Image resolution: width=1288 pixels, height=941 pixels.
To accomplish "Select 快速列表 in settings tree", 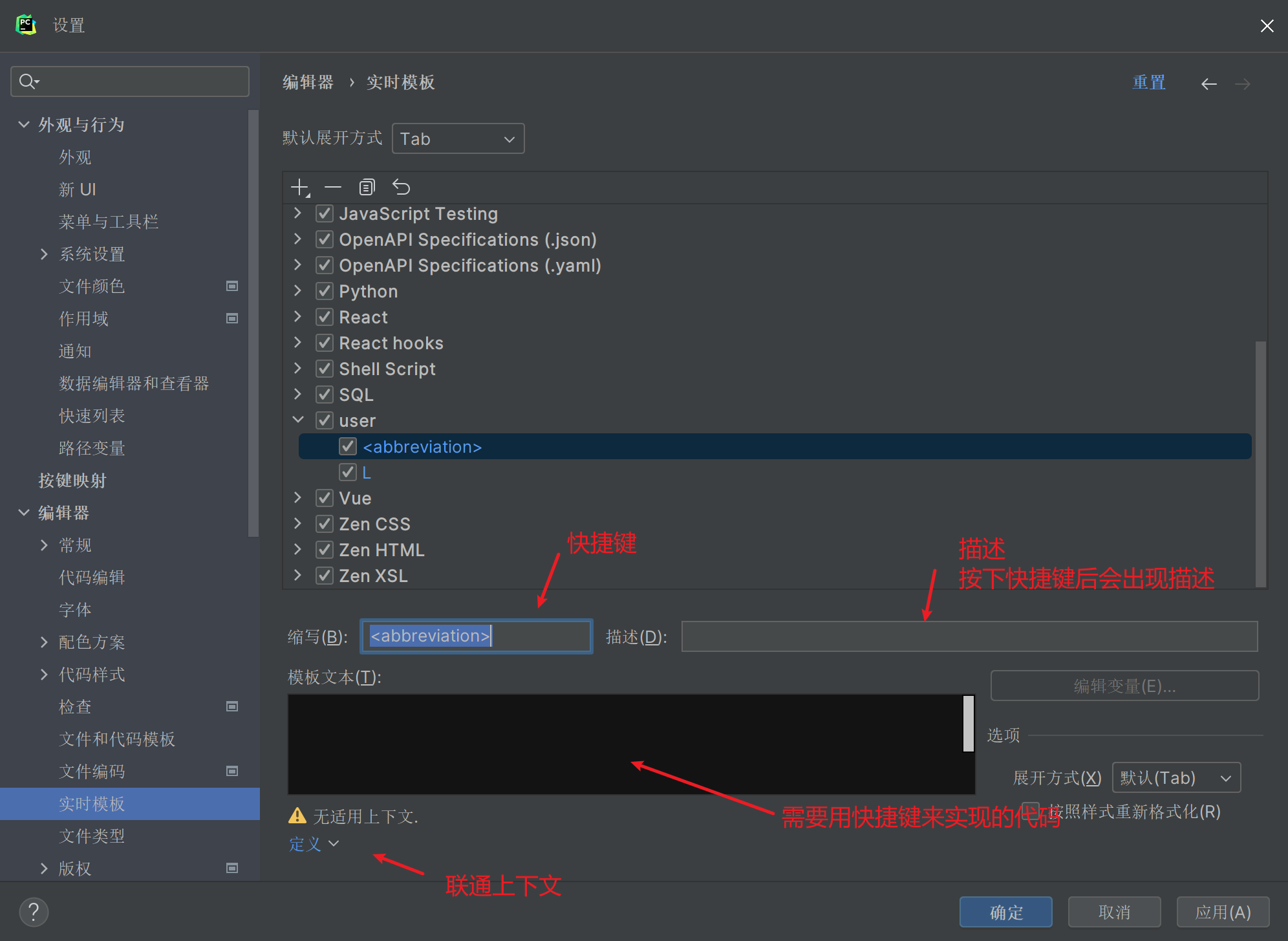I will 92,416.
